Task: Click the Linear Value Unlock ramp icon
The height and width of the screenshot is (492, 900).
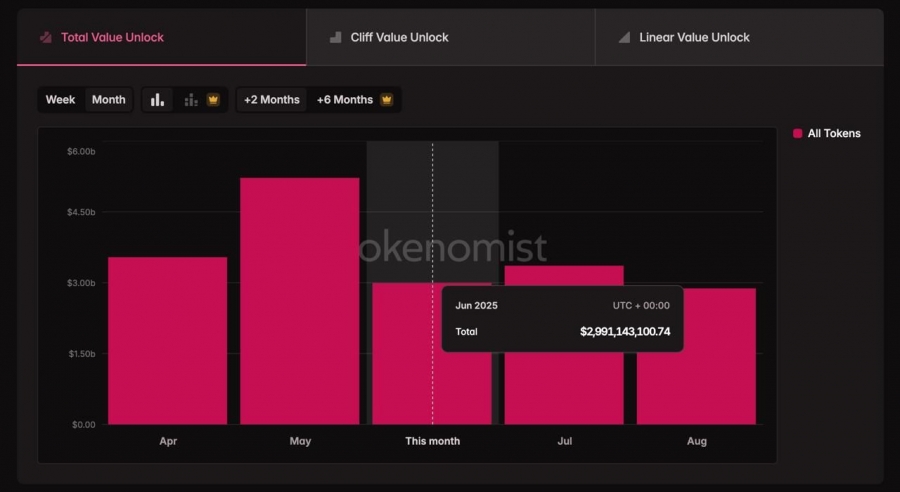Action: 624,37
